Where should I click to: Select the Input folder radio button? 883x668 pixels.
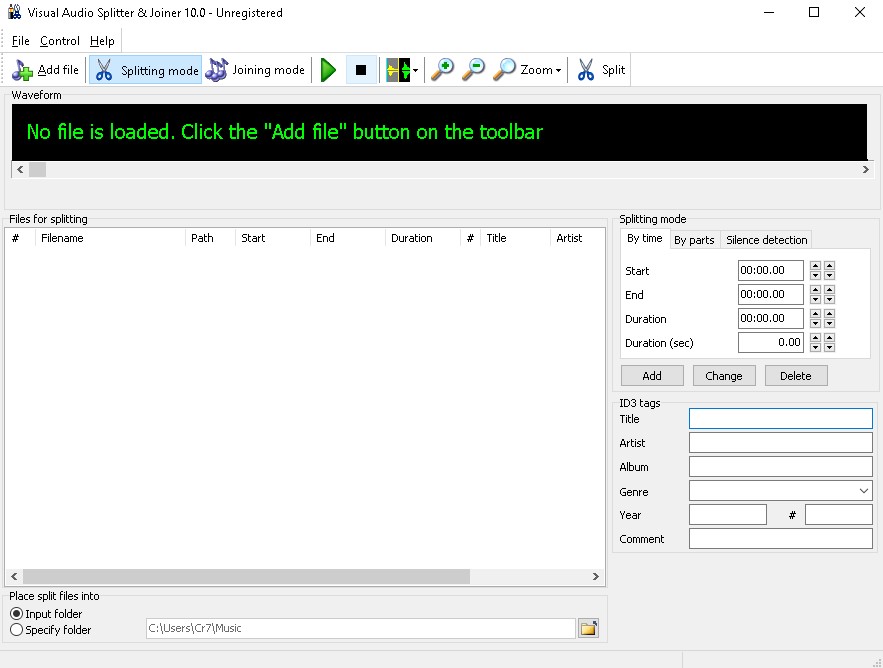click(x=16, y=614)
